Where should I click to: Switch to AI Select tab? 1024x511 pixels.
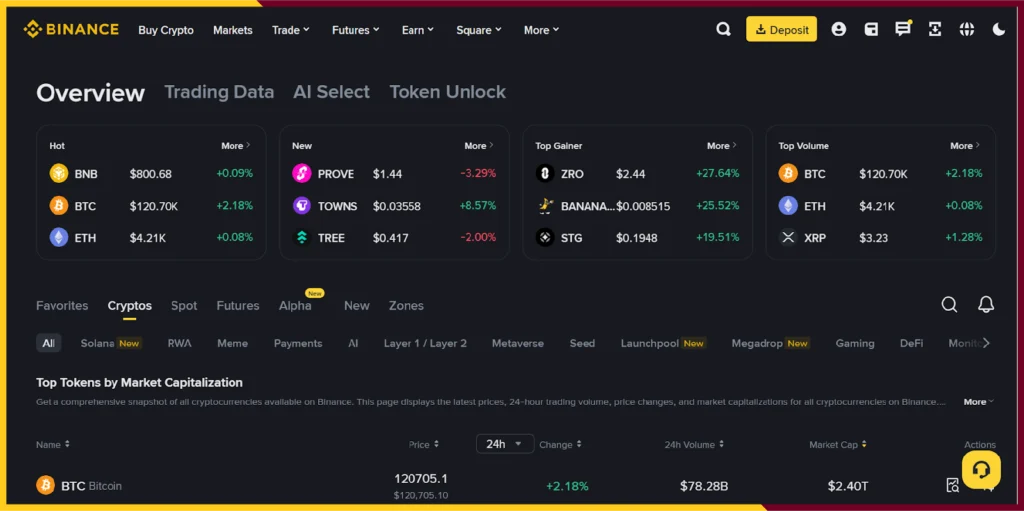click(331, 92)
